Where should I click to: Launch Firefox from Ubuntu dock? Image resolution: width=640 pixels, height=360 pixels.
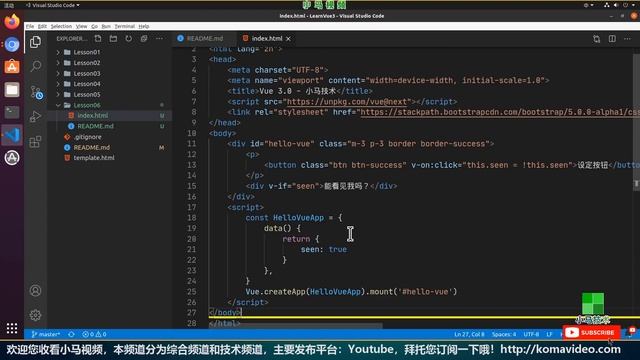[12, 22]
